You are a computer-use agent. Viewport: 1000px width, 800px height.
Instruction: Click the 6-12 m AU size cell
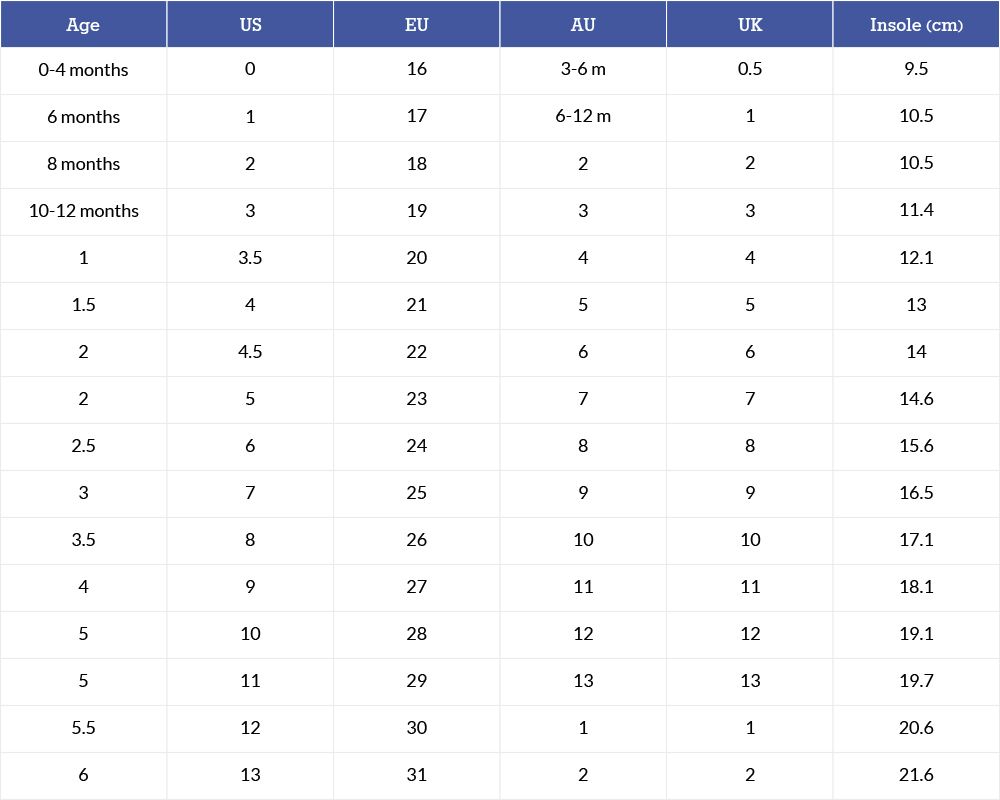coord(583,117)
